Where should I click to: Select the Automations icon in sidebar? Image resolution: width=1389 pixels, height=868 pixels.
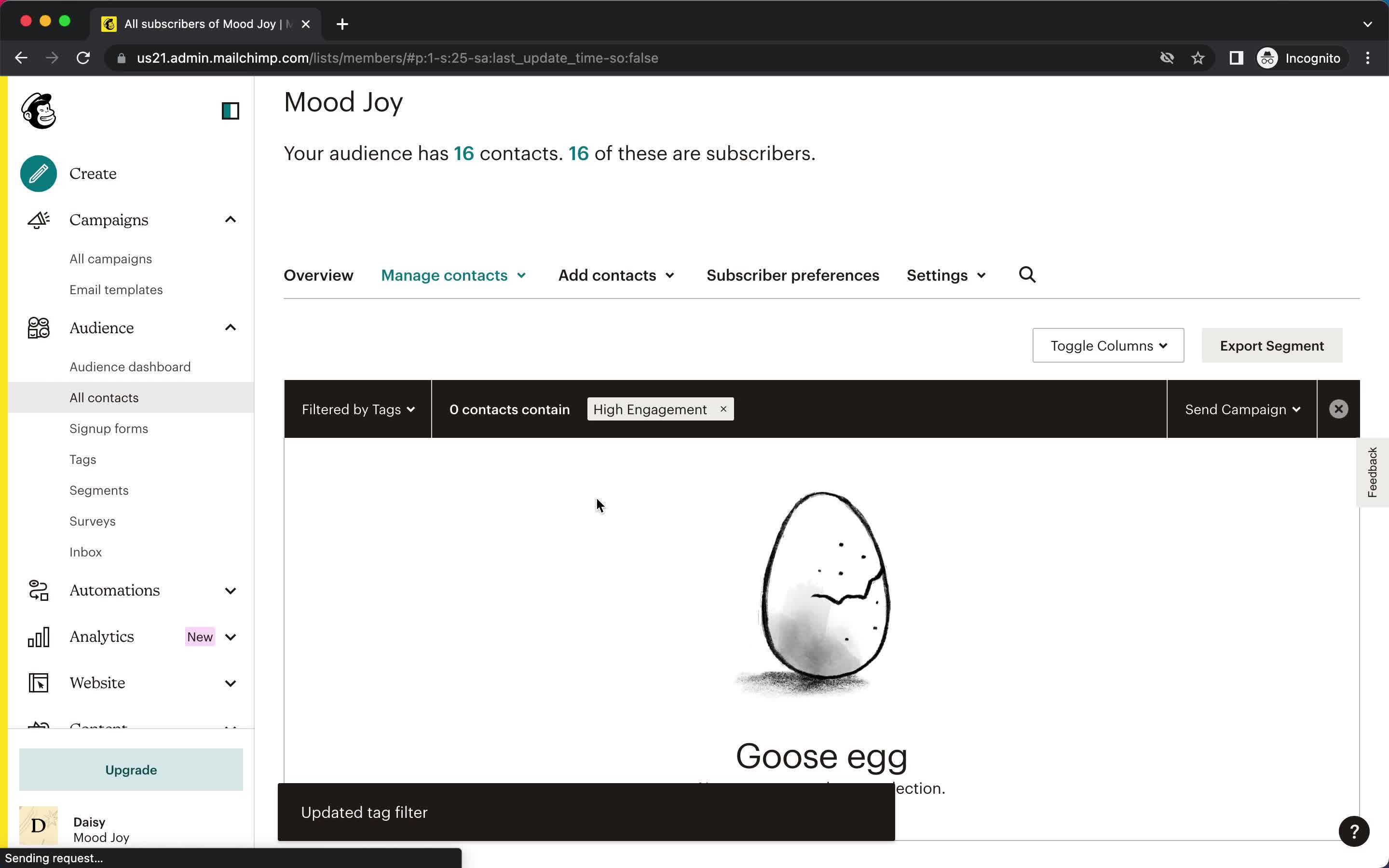pyautogui.click(x=38, y=590)
